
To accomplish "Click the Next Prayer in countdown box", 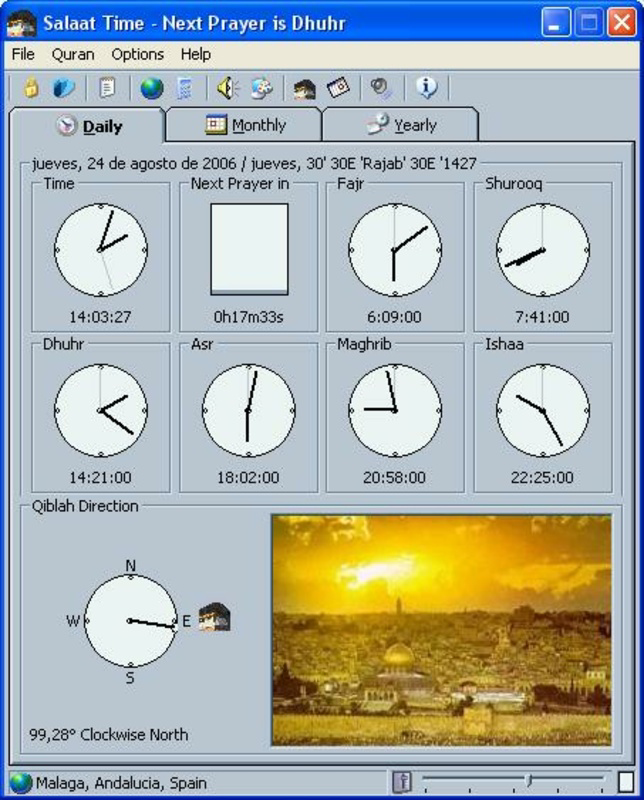I will (250, 249).
